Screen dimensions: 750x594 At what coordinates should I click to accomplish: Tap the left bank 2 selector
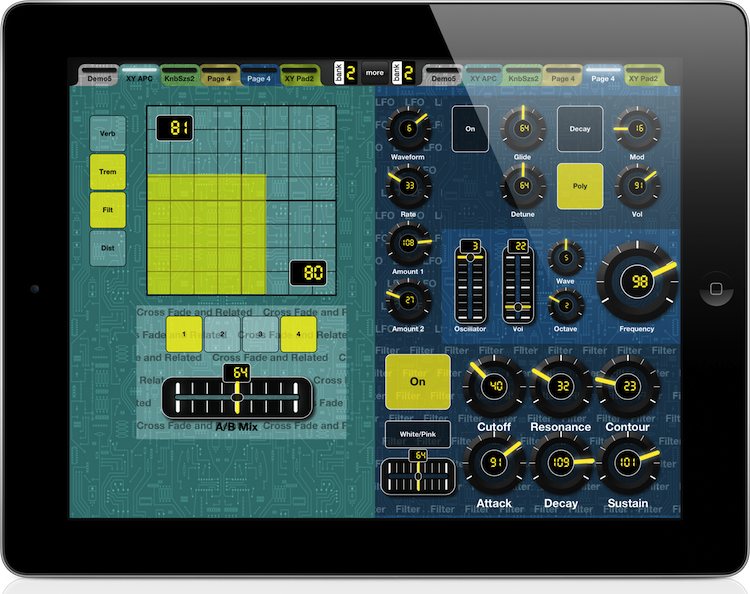345,73
